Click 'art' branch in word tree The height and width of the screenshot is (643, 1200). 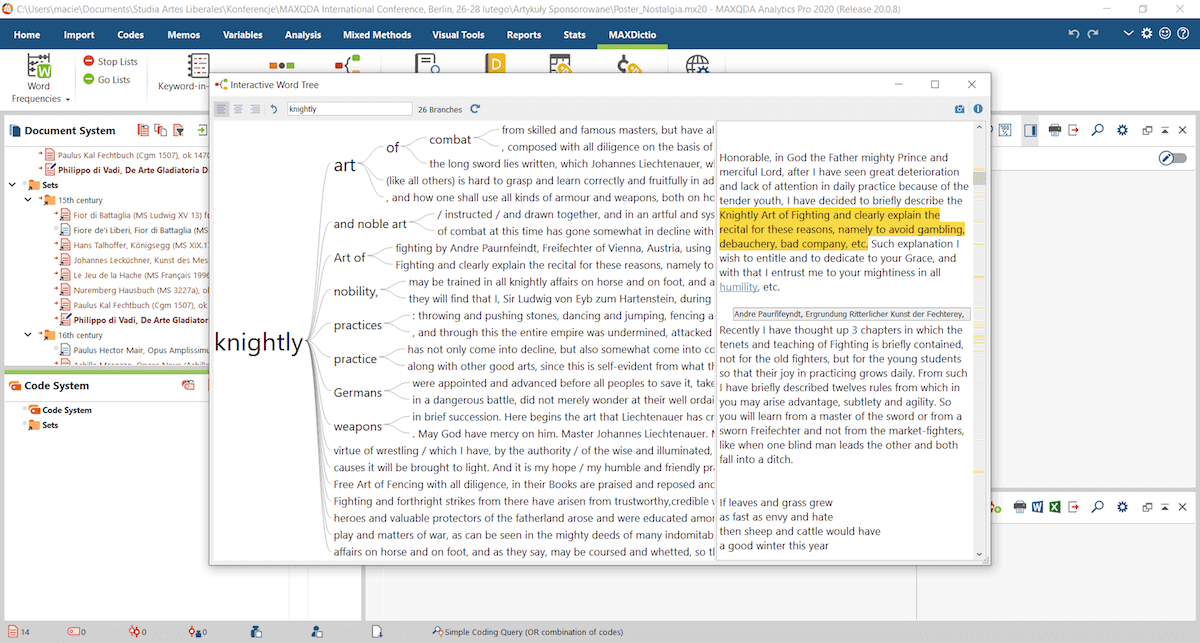point(345,166)
